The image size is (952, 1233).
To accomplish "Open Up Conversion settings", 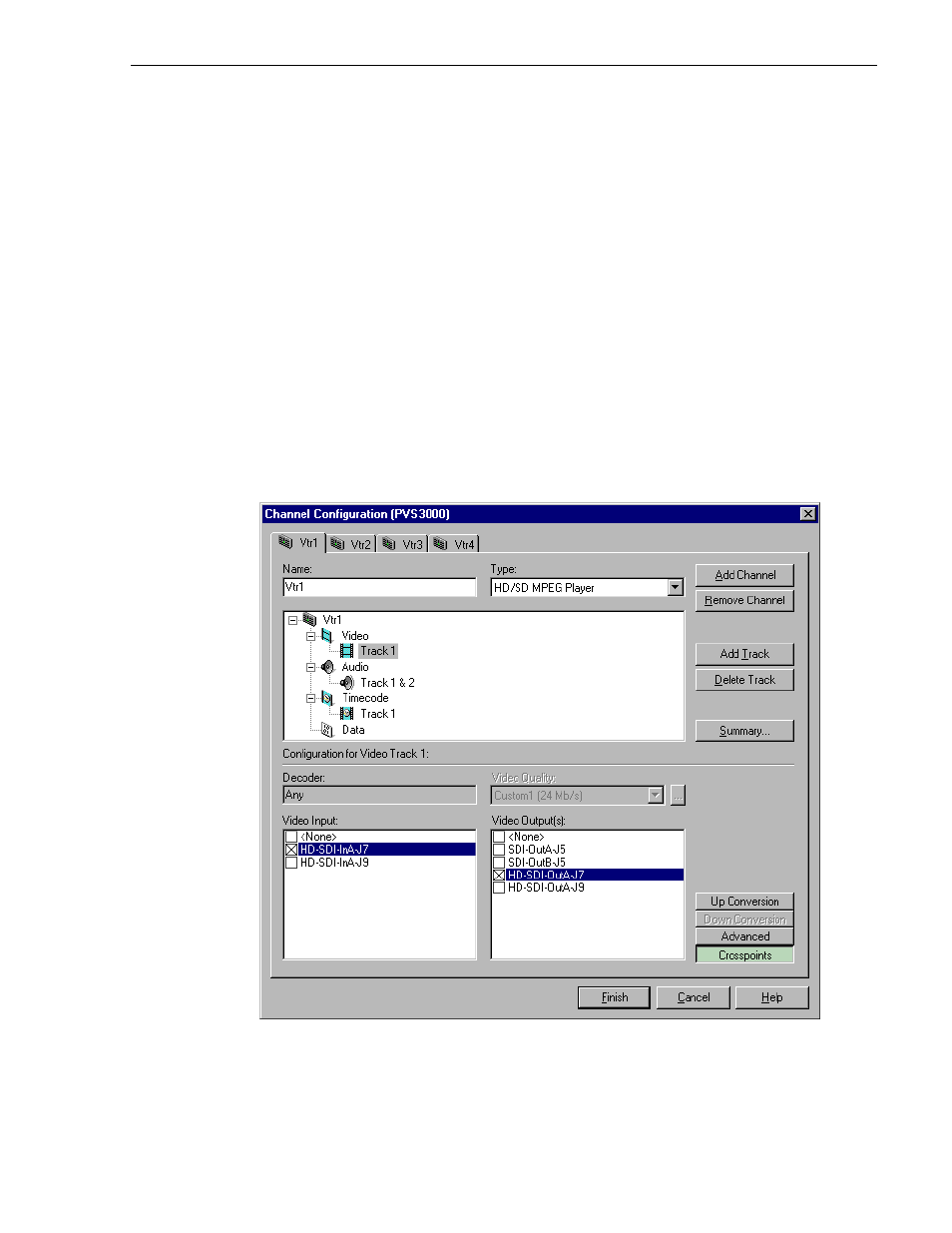I will pyautogui.click(x=744, y=902).
